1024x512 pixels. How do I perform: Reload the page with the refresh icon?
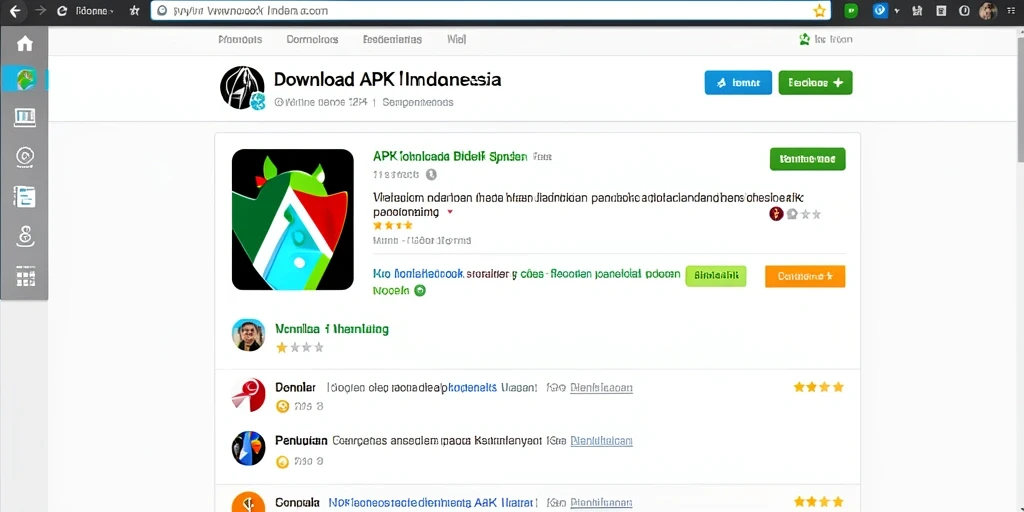pyautogui.click(x=63, y=11)
